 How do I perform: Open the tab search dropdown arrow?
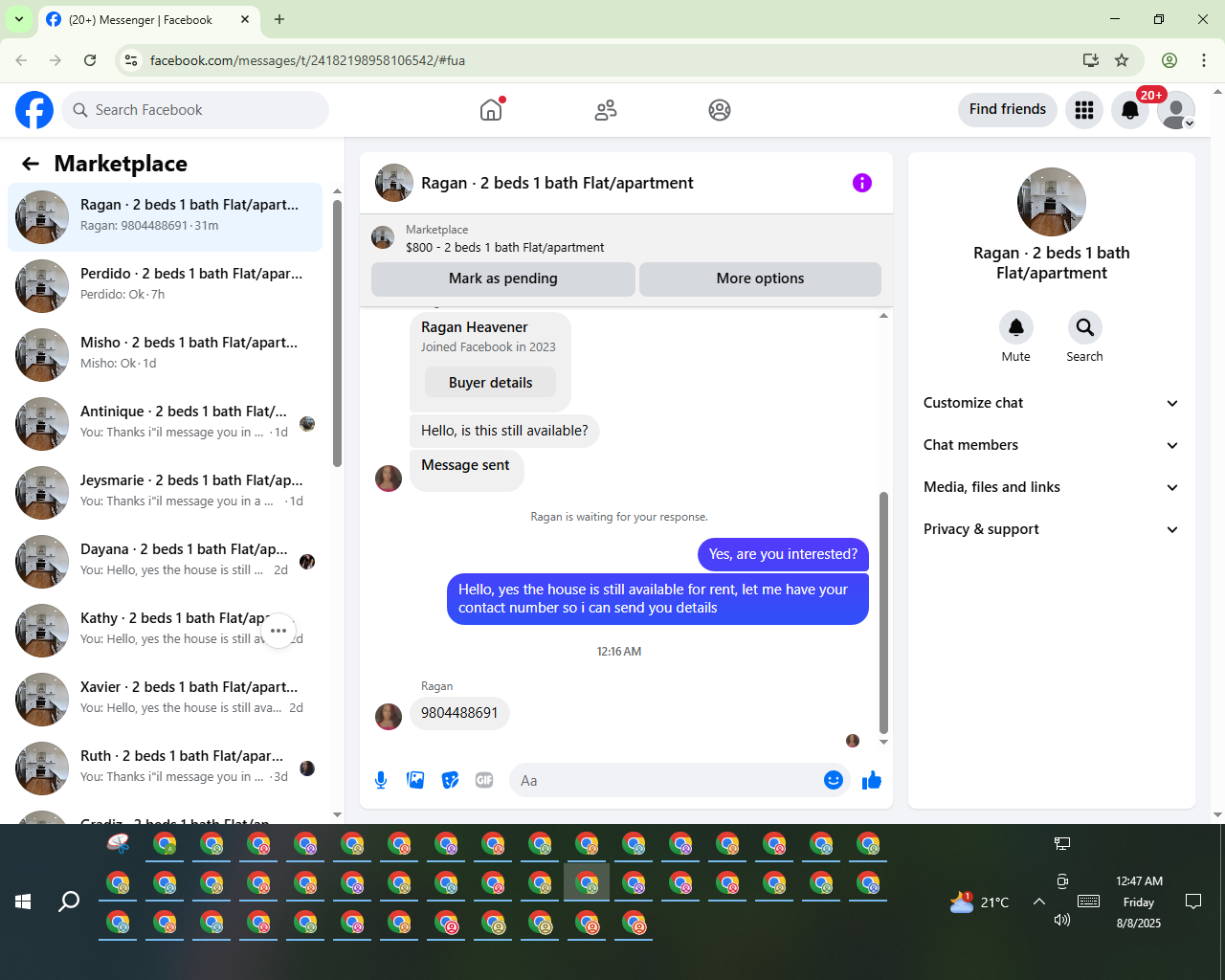pyautogui.click(x=18, y=19)
